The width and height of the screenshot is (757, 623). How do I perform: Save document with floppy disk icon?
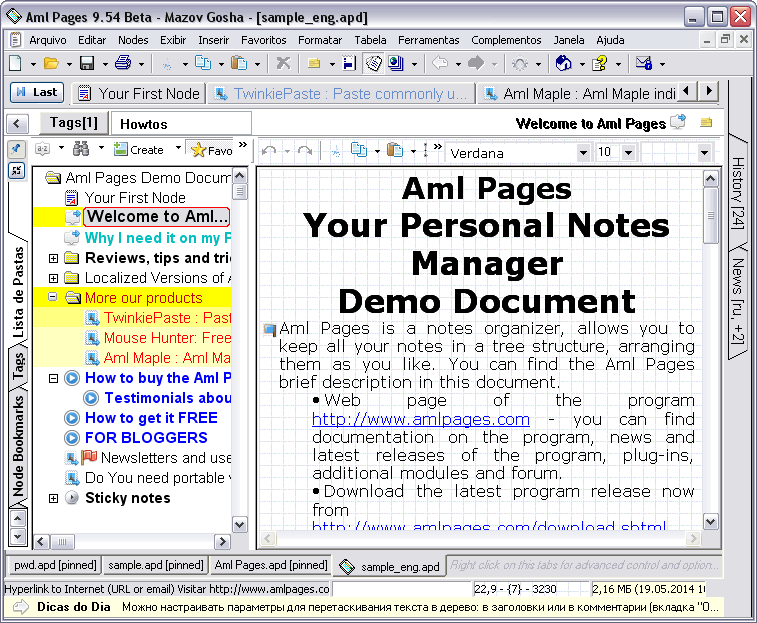87,63
